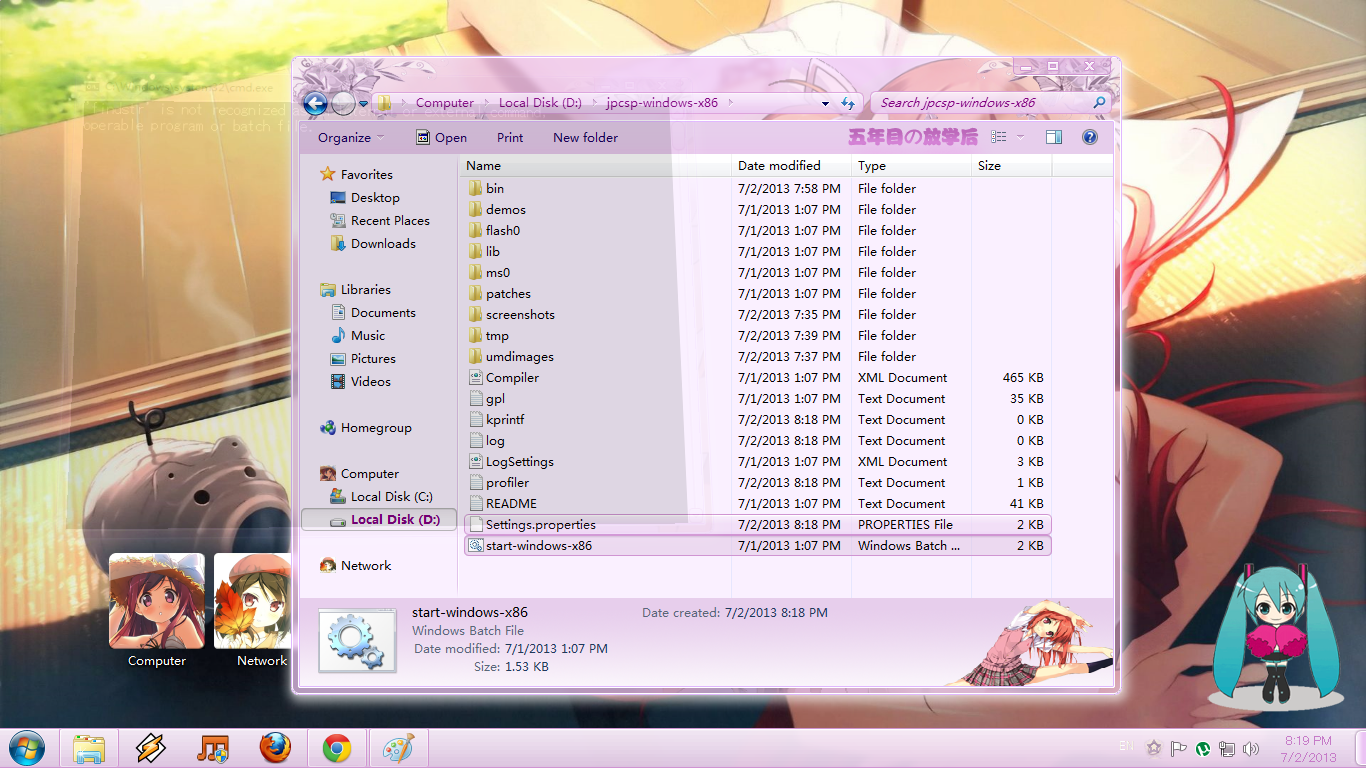
Task: Select Local Disk (C:) in navigation pane
Action: pos(391,497)
